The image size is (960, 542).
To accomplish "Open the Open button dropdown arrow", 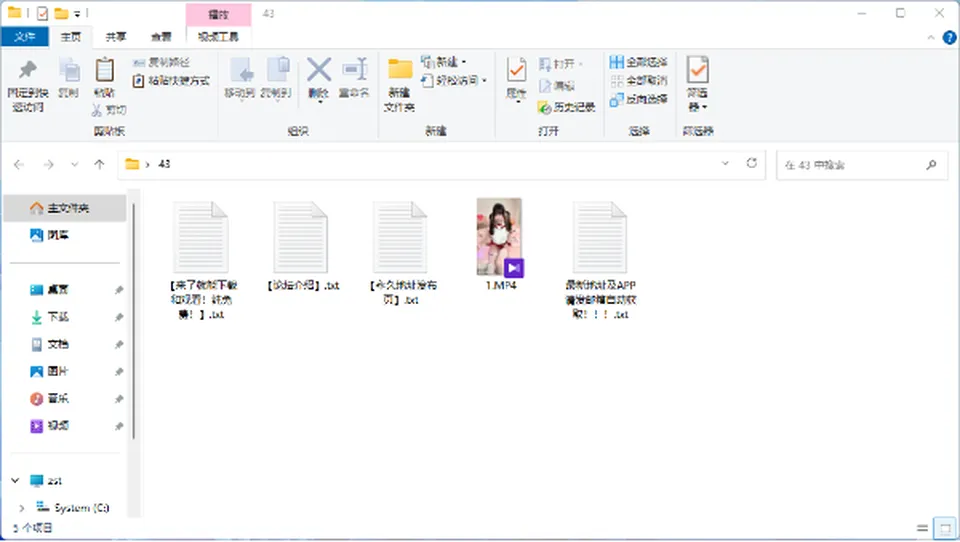I will (x=580, y=64).
